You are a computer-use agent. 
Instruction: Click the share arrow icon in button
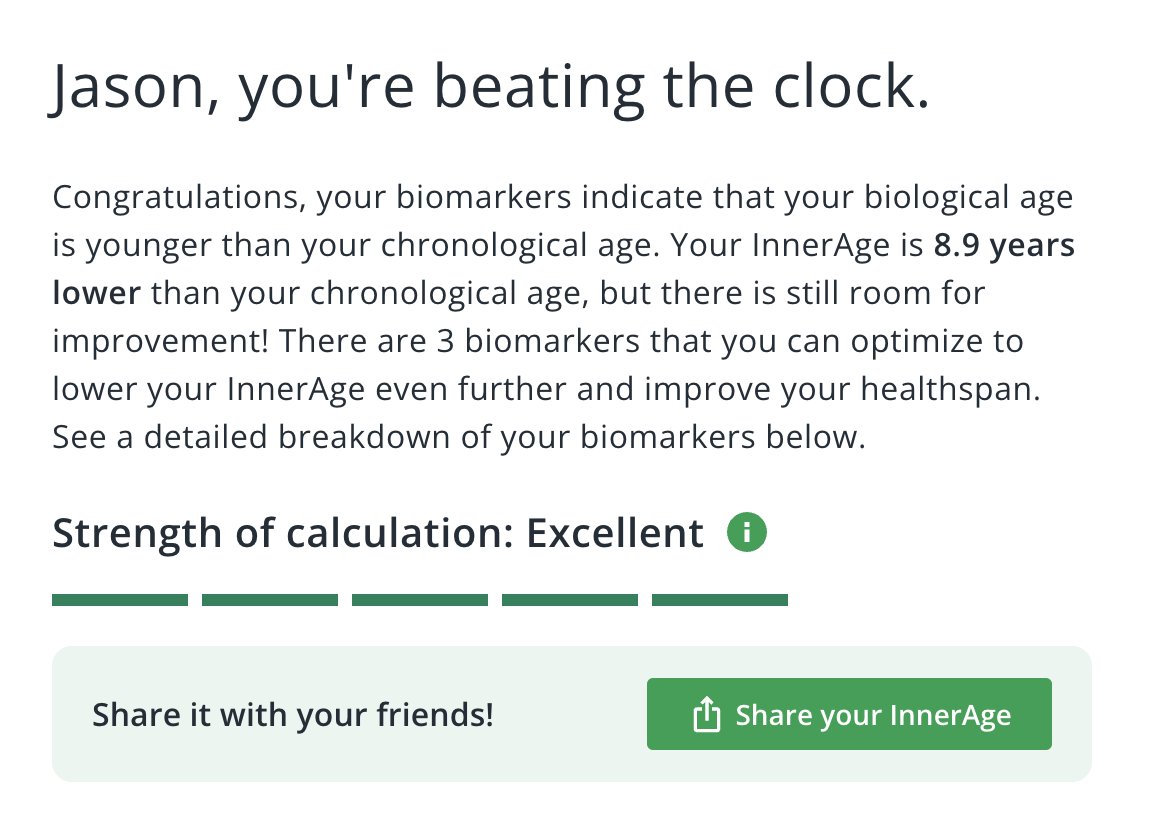pyautogui.click(x=706, y=714)
